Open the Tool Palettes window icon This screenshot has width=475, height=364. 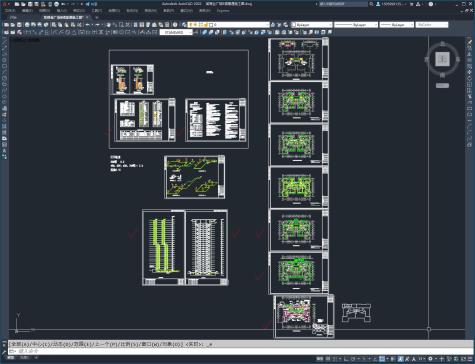(x=148, y=25)
